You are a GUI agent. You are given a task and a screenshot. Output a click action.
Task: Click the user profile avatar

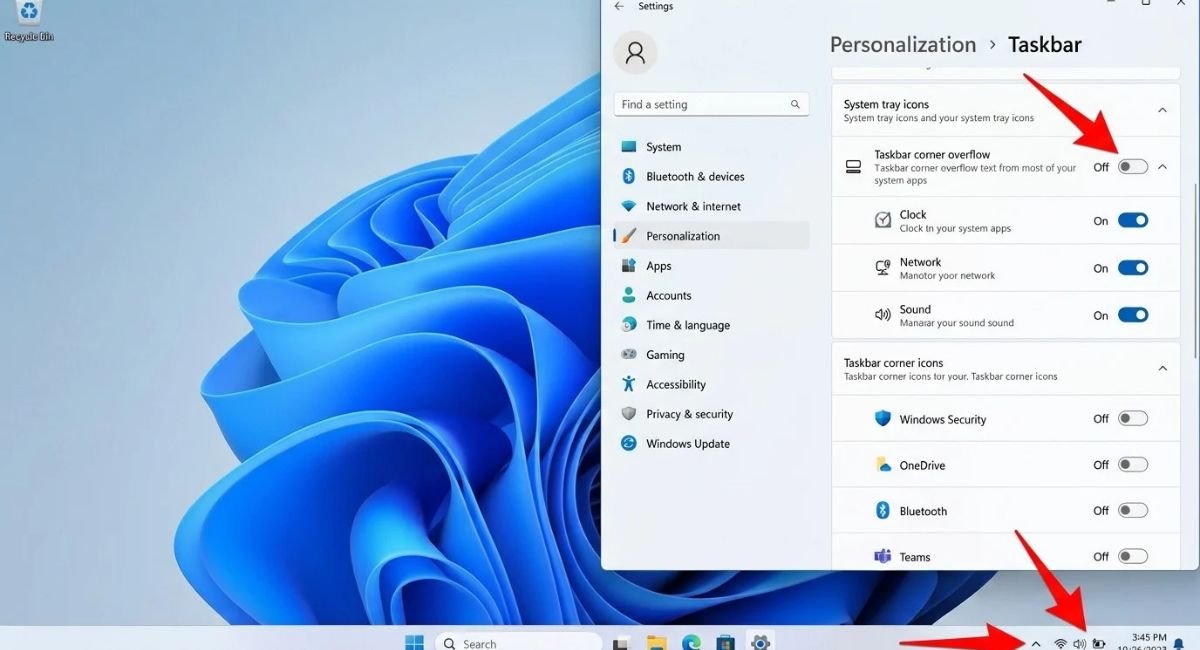[x=635, y=52]
